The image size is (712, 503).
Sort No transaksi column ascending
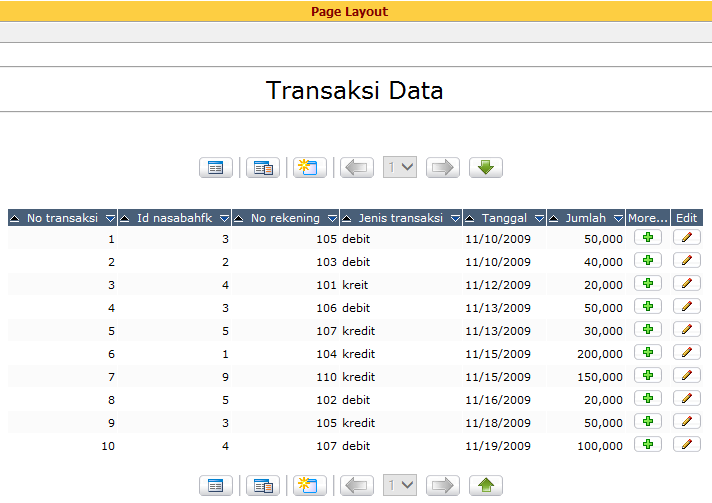point(15,218)
